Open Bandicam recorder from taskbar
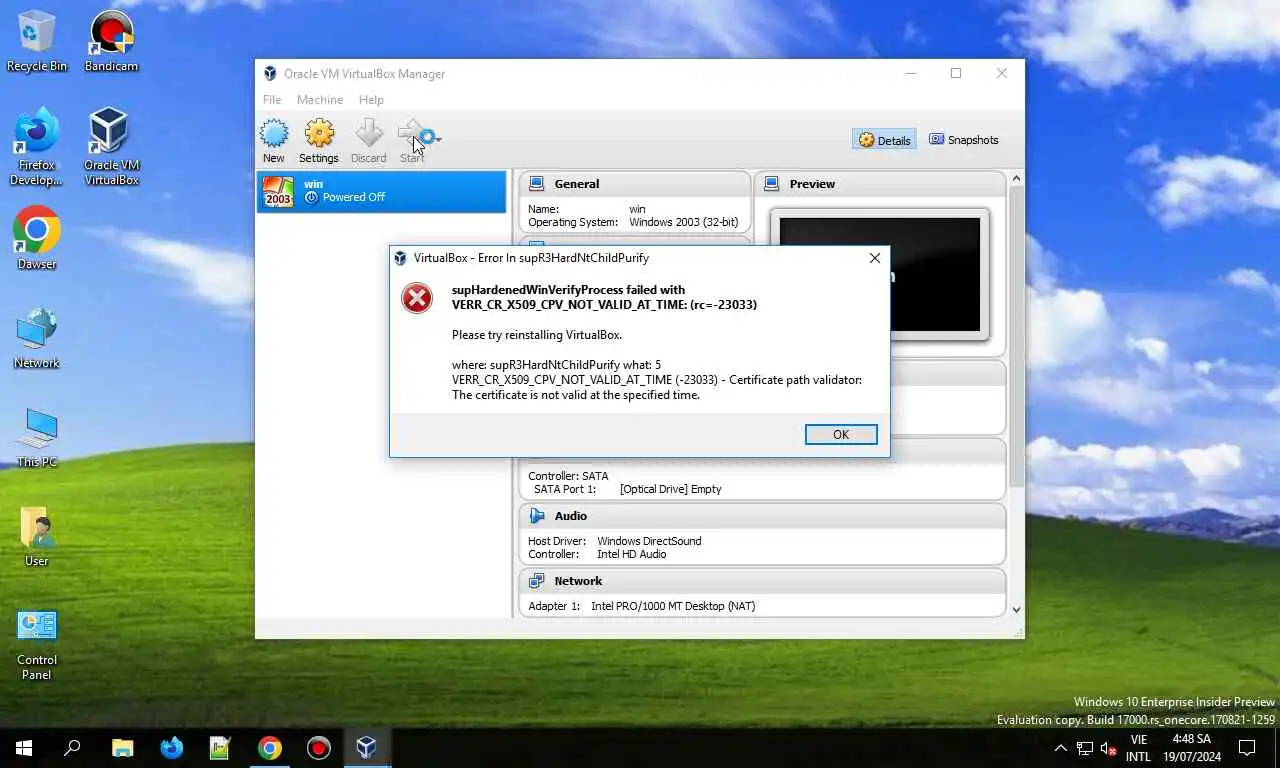The image size is (1280, 768). [x=318, y=748]
